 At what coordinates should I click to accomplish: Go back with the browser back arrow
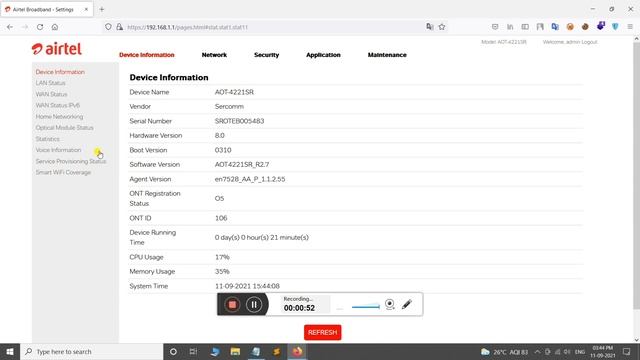[x=10, y=27]
